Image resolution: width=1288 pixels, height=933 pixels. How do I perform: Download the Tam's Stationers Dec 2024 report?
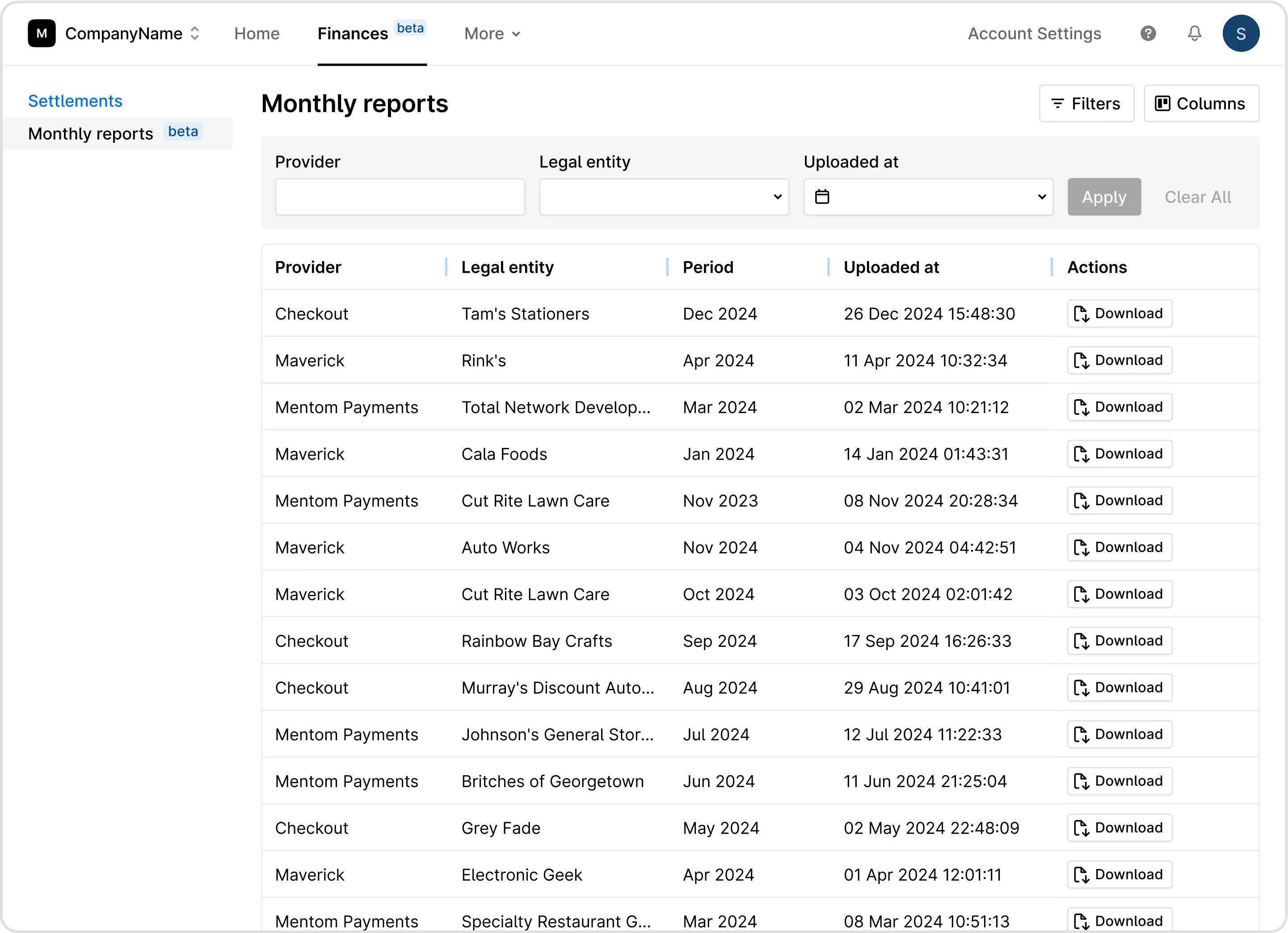click(1118, 313)
